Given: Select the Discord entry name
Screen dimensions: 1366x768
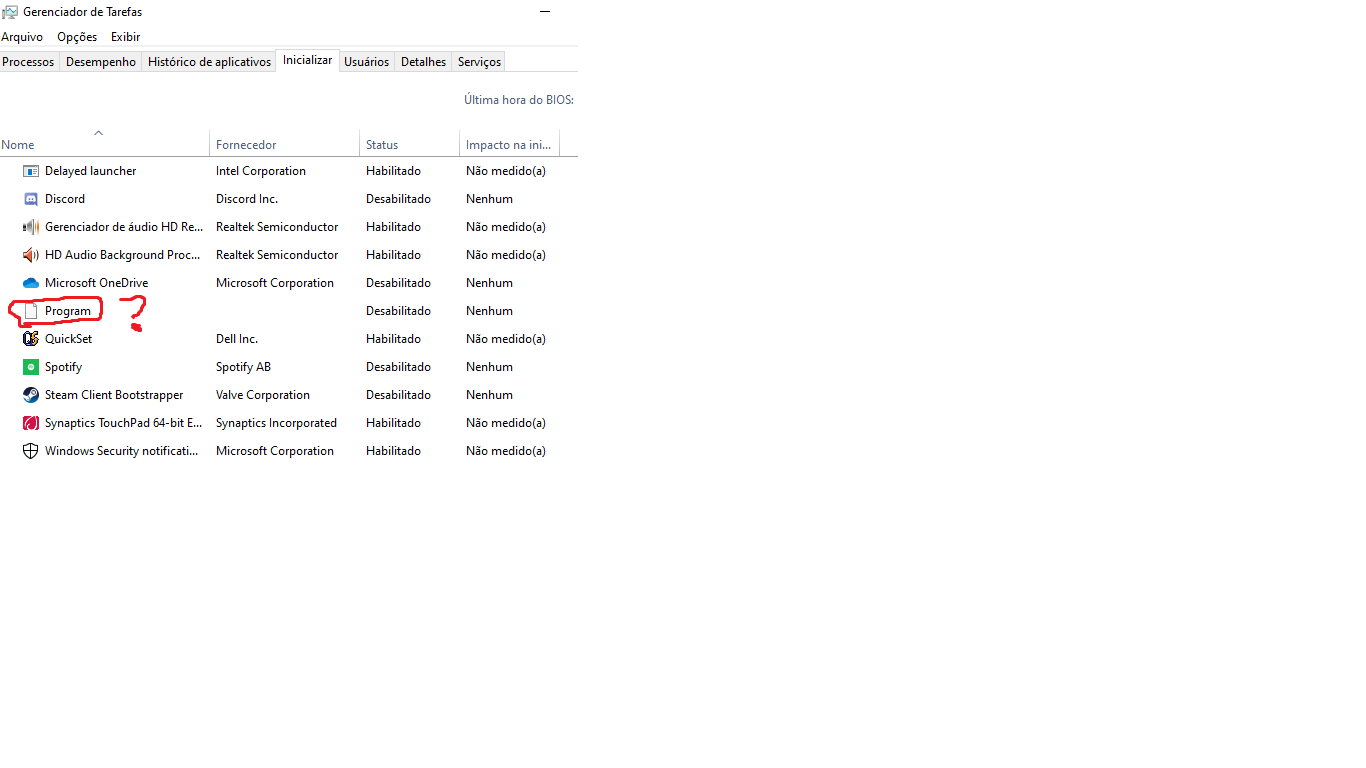Looking at the screenshot, I should 65,199.
